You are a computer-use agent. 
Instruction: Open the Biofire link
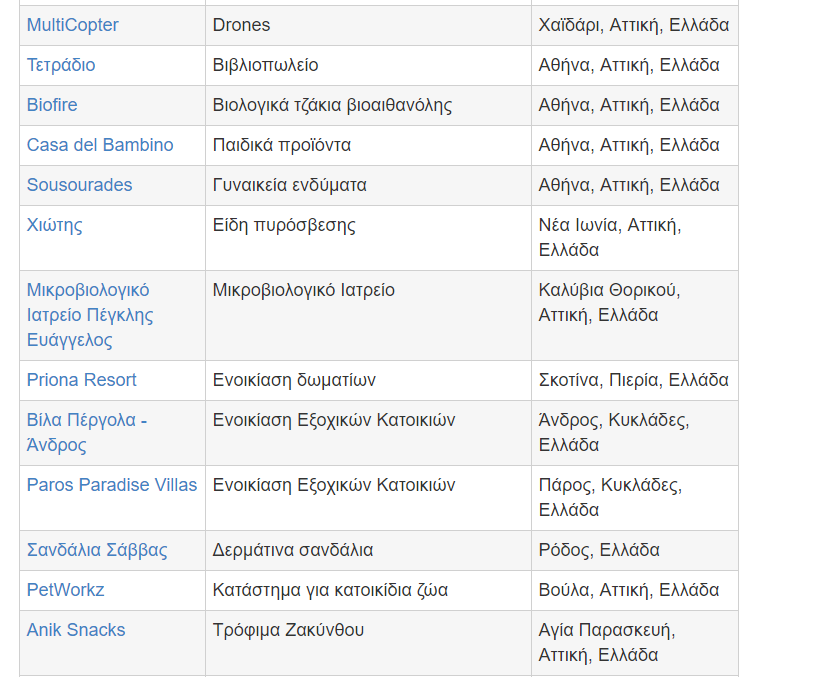pos(52,105)
